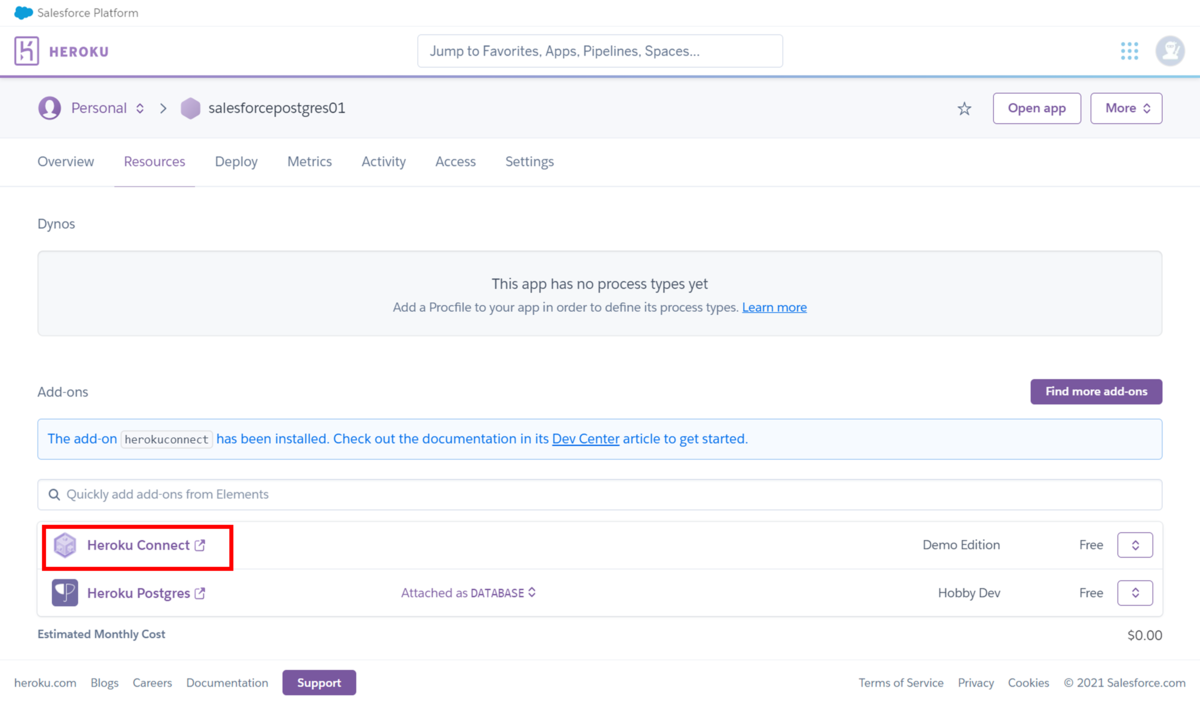Image resolution: width=1200 pixels, height=705 pixels.
Task: Expand the Personal account switcher
Action: [139, 108]
